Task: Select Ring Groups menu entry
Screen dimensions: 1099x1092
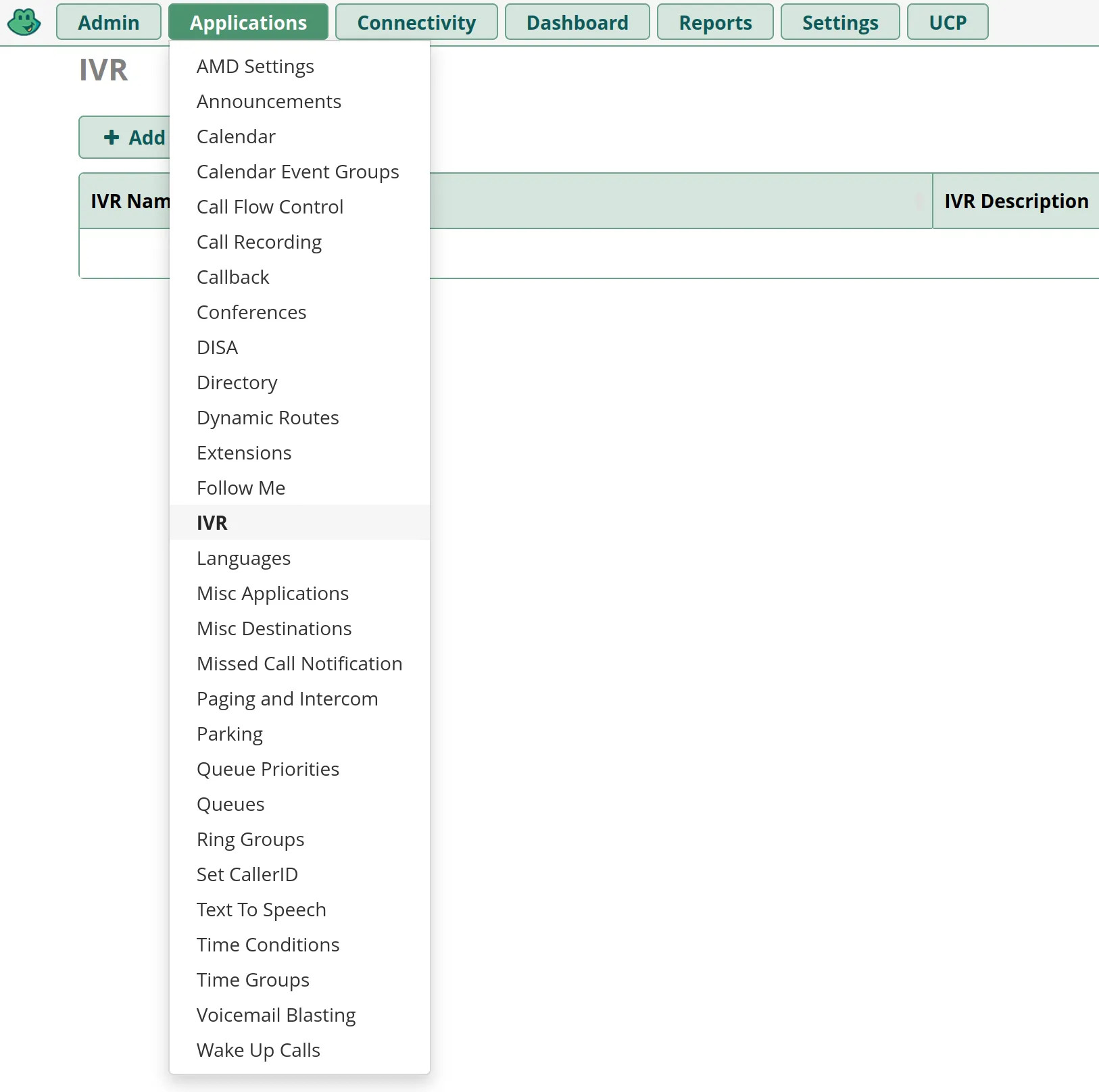Action: 250,839
